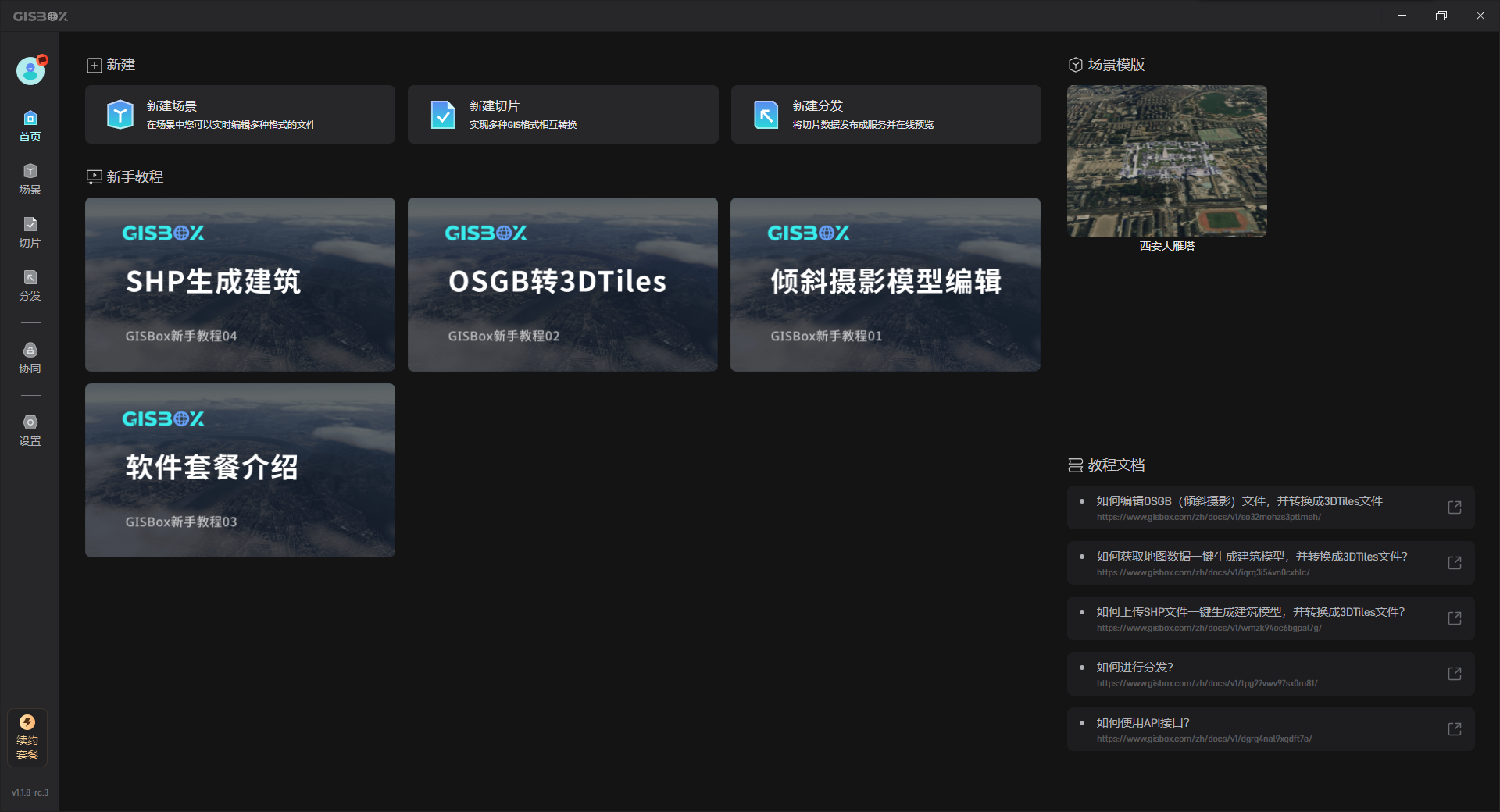This screenshot has height=812, width=1500.
Task: Click the GISBox新手教程01 caption
Action: [827, 337]
